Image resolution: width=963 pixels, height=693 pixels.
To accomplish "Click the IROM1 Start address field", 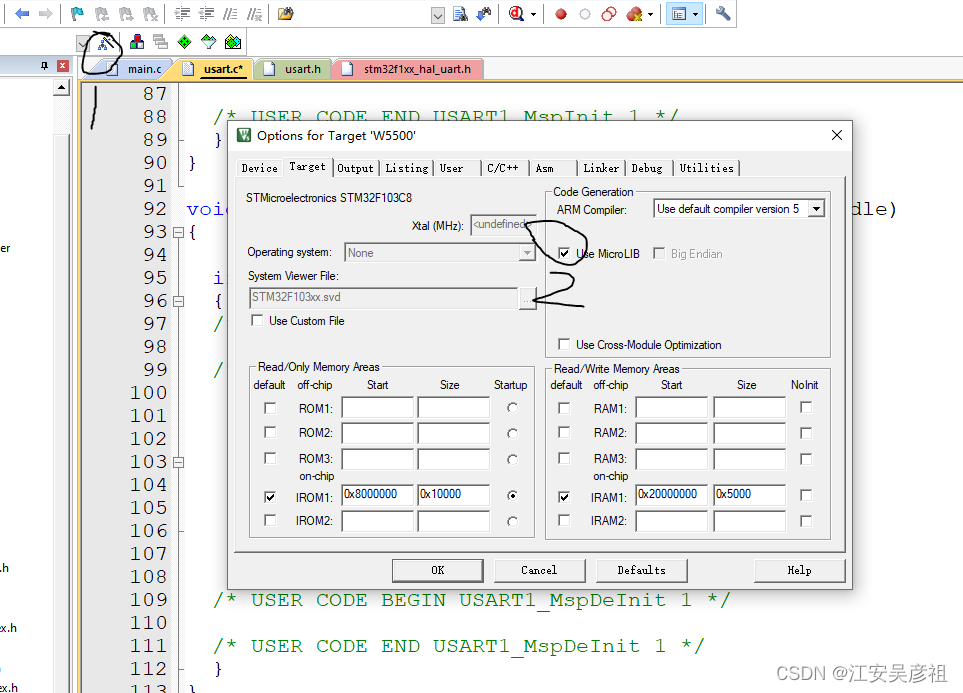I will point(377,495).
